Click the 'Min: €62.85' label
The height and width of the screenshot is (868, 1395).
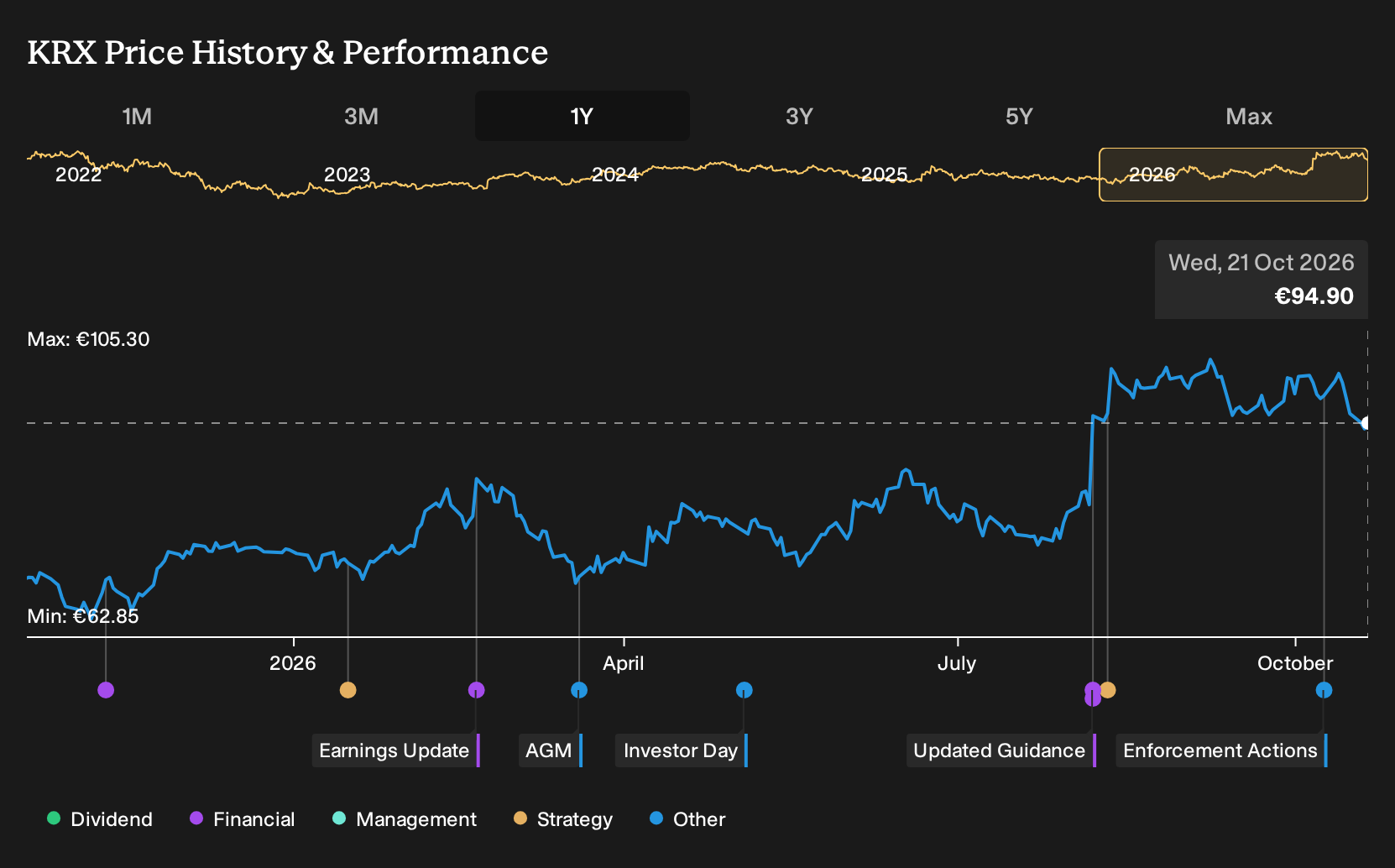click(83, 616)
